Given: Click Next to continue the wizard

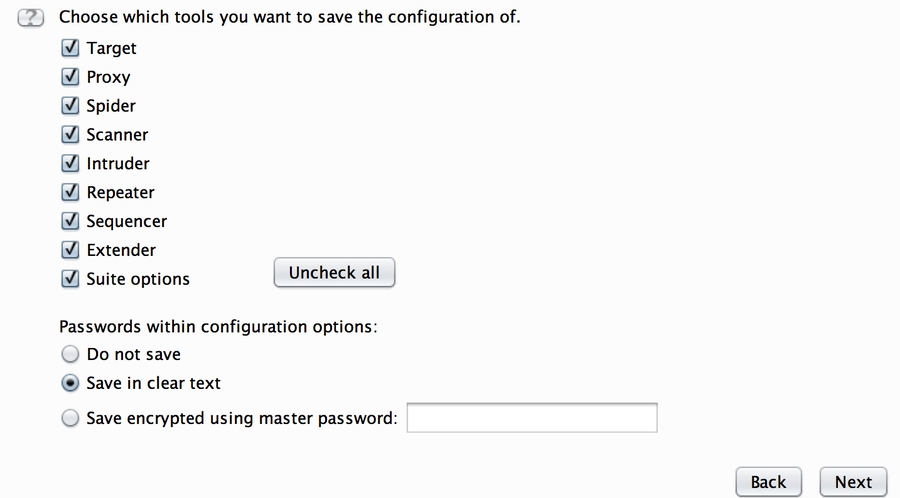Looking at the screenshot, I should coord(853,482).
